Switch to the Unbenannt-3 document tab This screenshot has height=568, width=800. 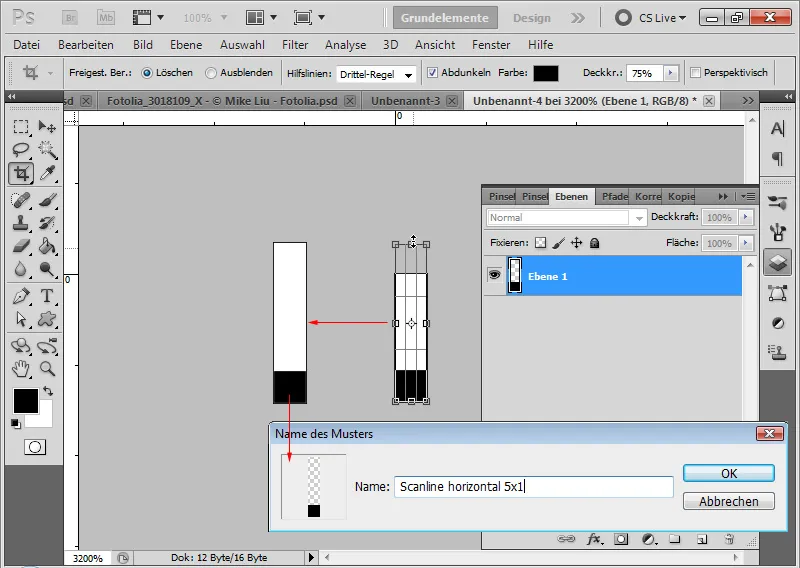(406, 101)
